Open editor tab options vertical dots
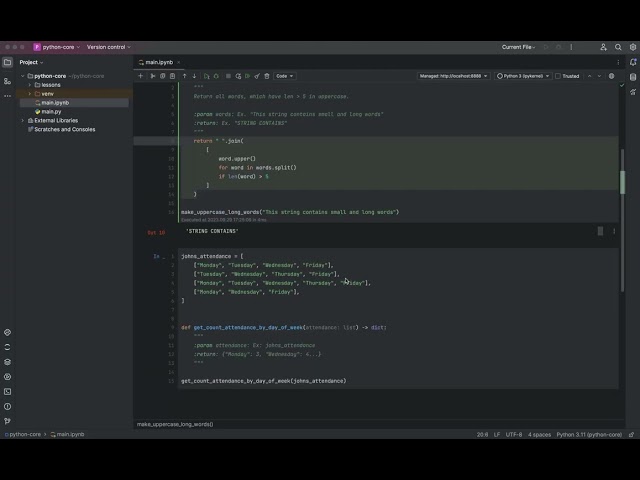640x480 pixels. (x=618, y=62)
